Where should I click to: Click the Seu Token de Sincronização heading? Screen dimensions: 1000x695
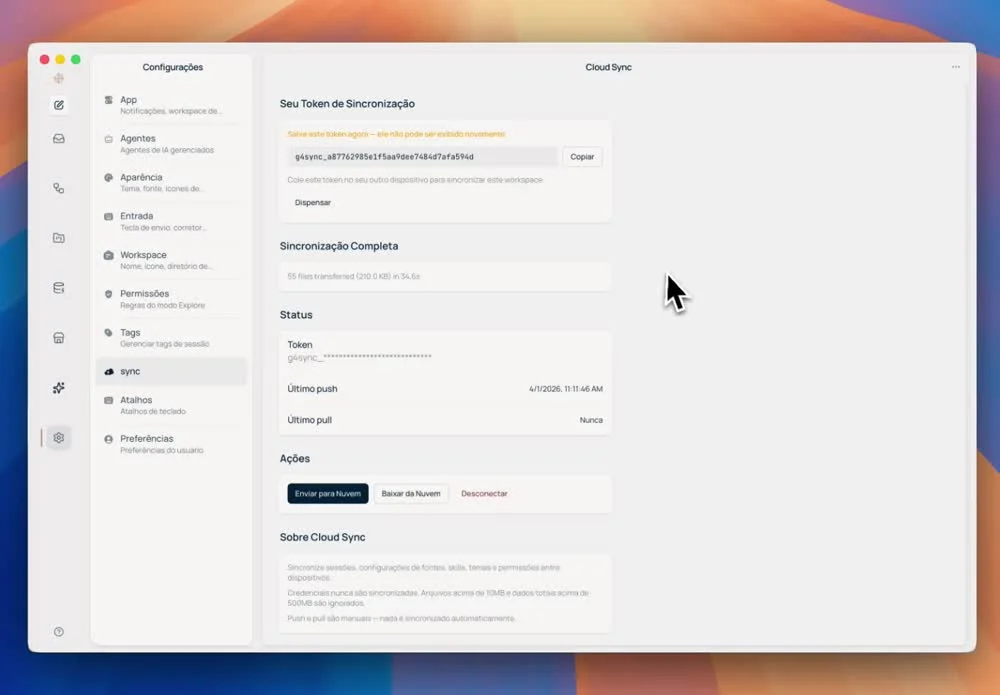point(347,104)
